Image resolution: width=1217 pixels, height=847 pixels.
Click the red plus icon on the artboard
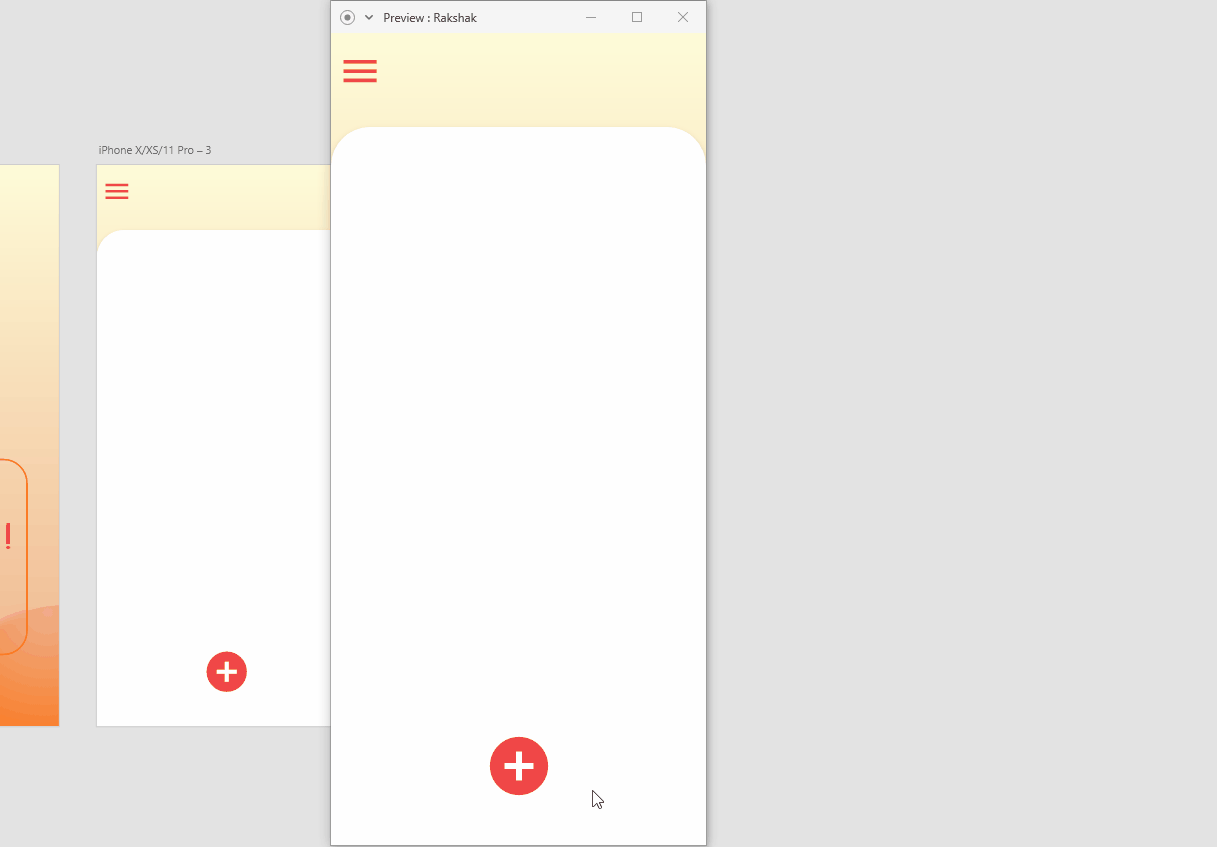tap(227, 672)
